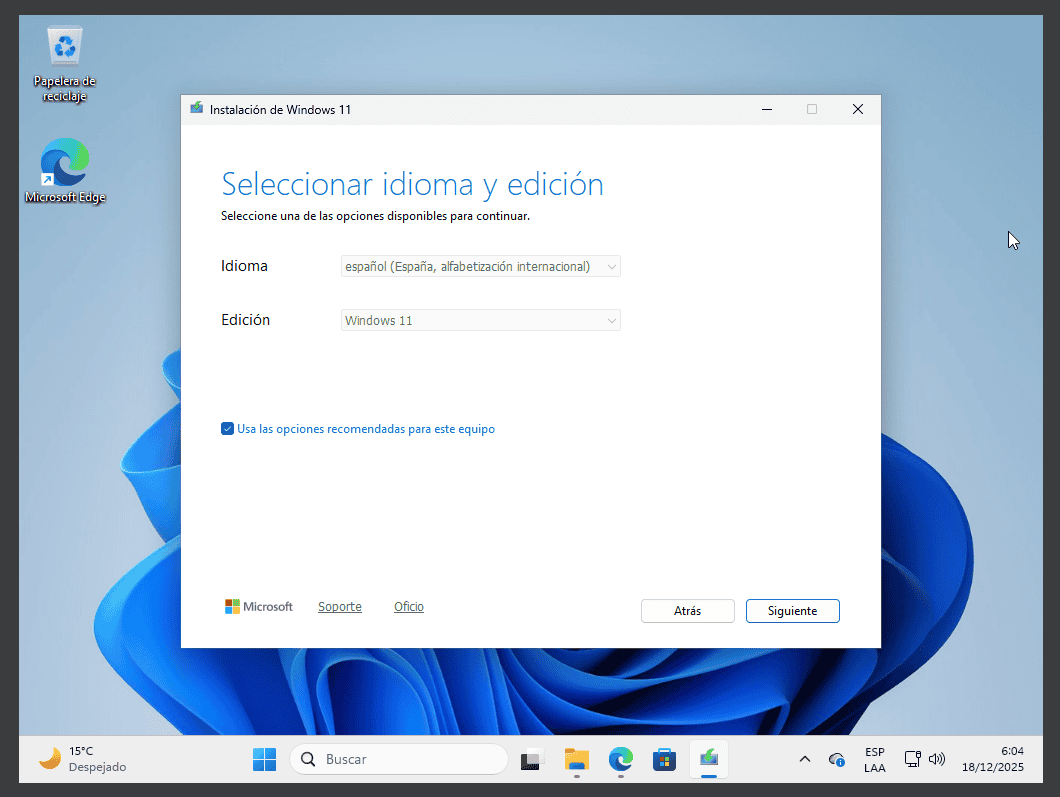Open Task View on the taskbar
Screen dimensions: 1060x797
coord(531,759)
